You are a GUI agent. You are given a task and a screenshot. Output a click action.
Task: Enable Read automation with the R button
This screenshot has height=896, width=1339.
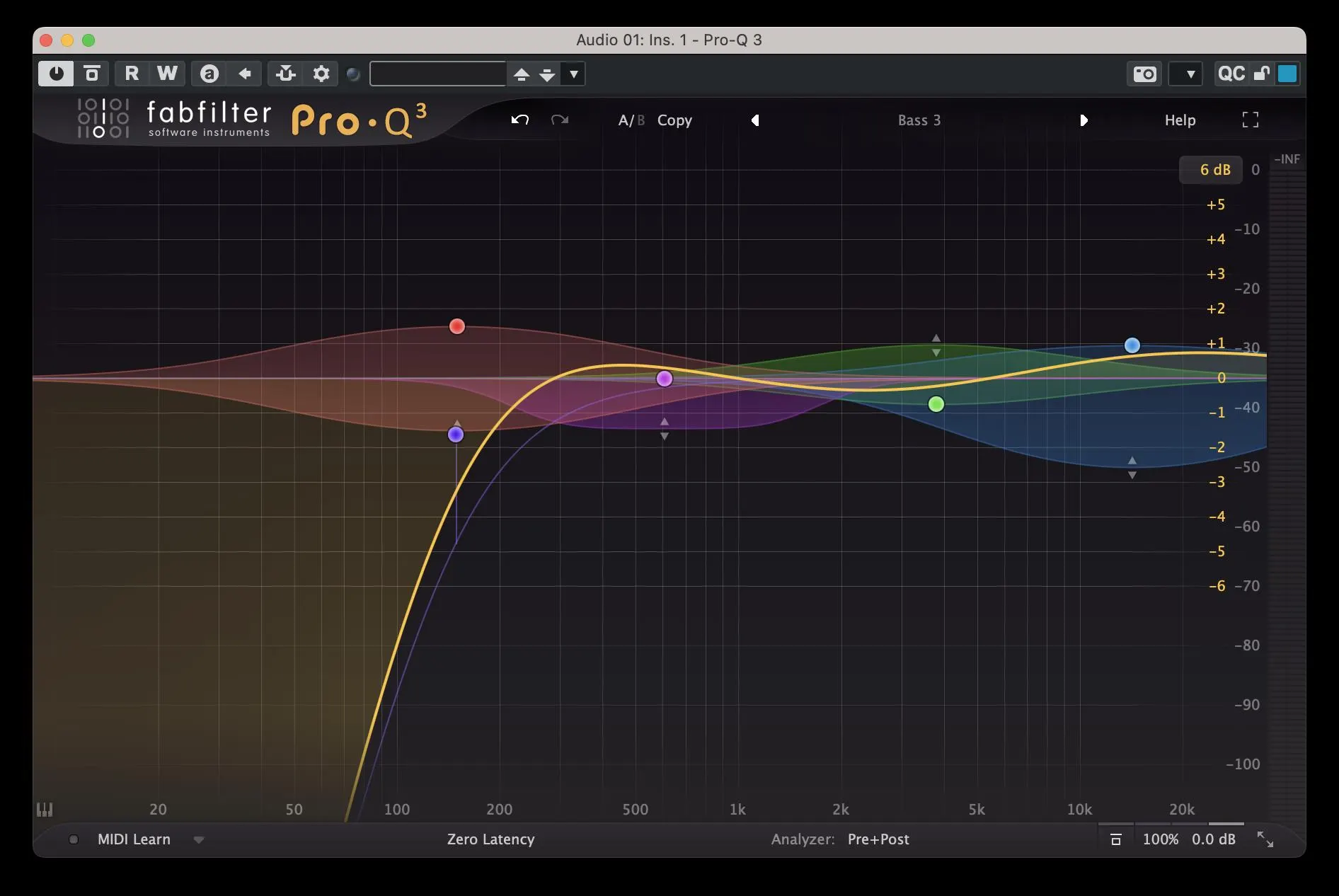132,74
